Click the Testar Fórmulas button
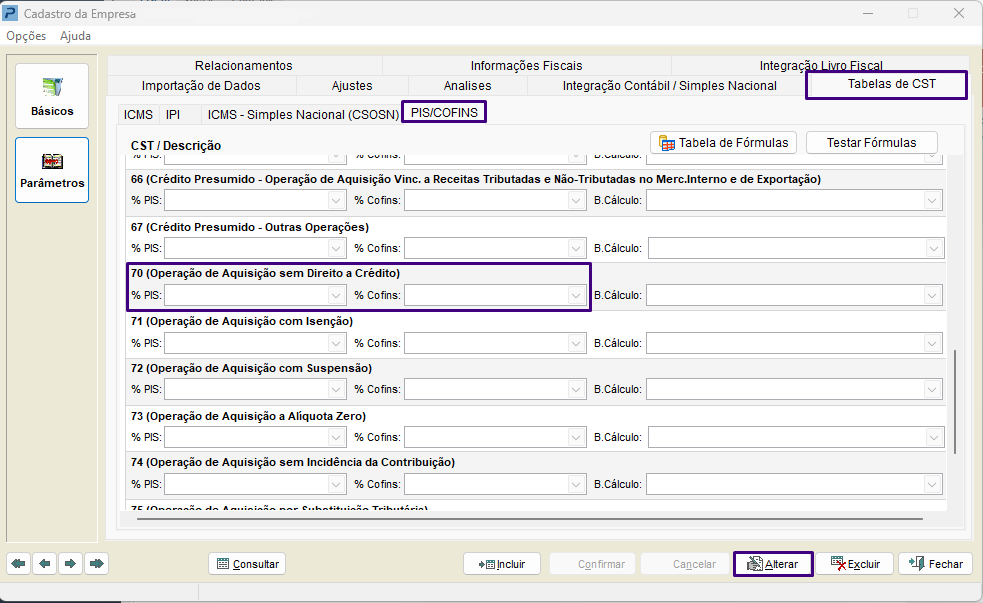The height and width of the screenshot is (603, 983). coord(871,143)
